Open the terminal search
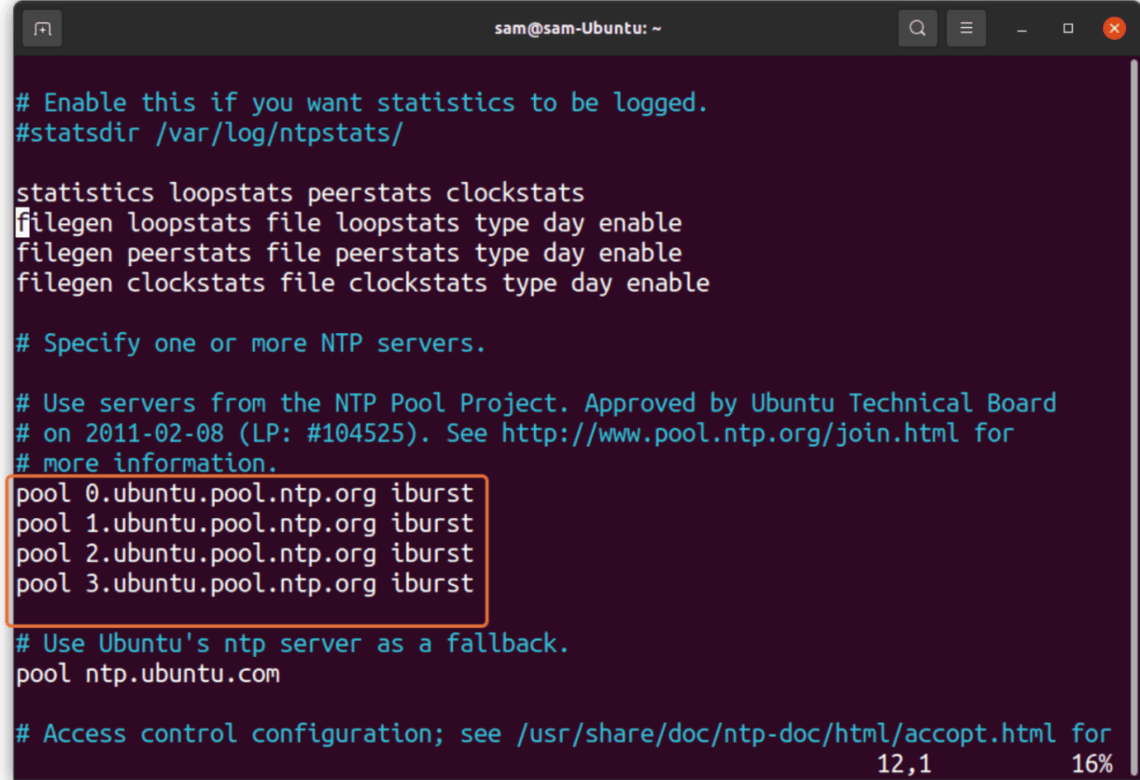 coord(917,28)
